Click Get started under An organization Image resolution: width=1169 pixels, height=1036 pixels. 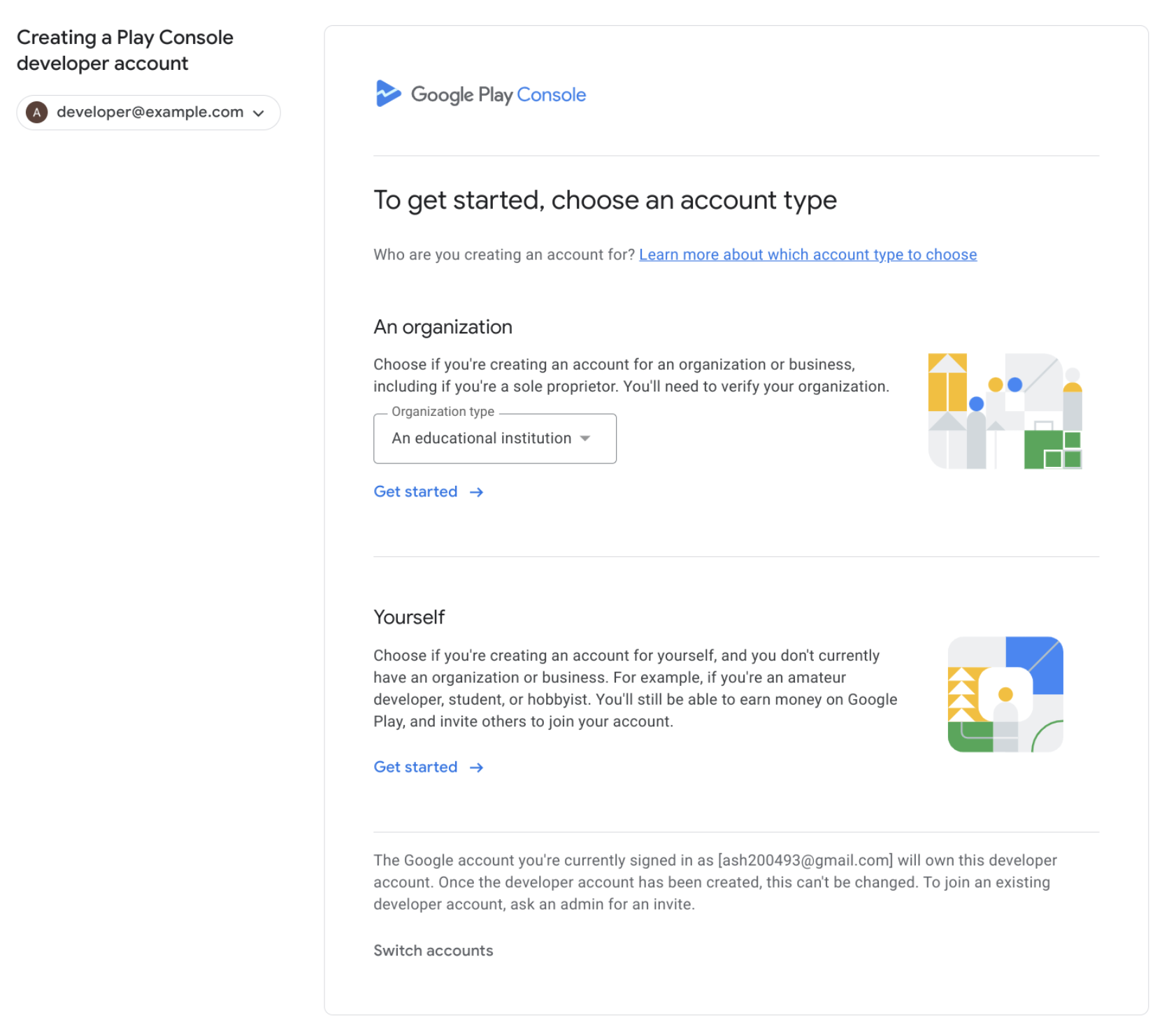pos(415,491)
